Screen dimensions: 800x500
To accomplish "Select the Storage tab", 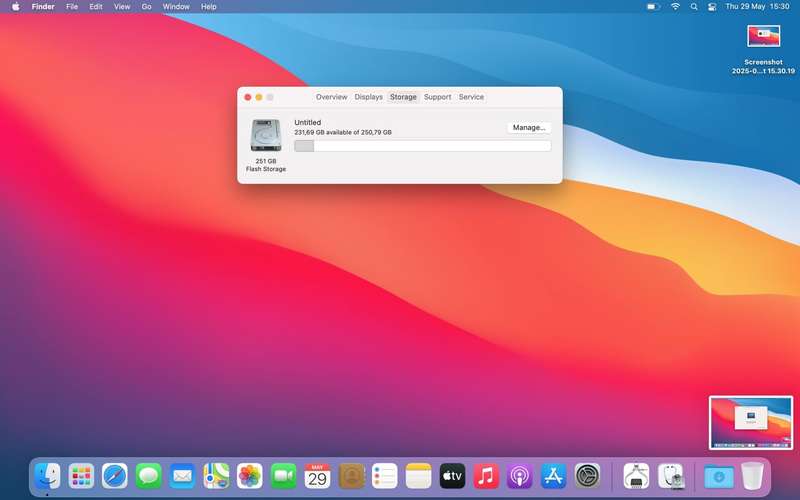I will coord(403,97).
